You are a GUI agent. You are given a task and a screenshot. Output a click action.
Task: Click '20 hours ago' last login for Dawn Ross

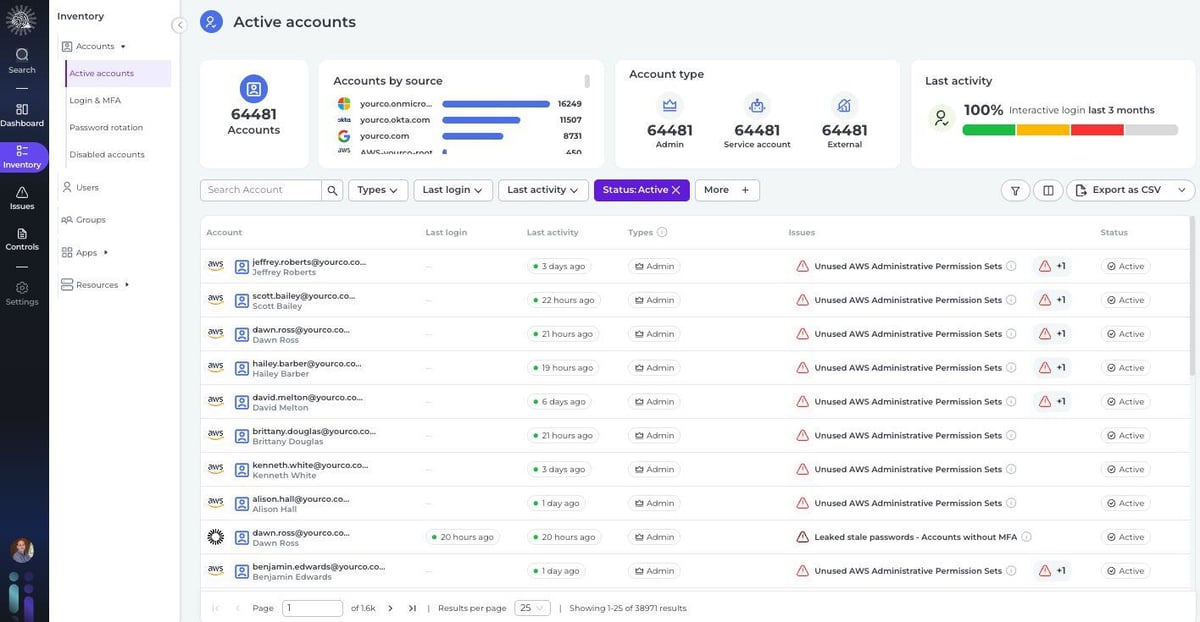click(x=462, y=537)
